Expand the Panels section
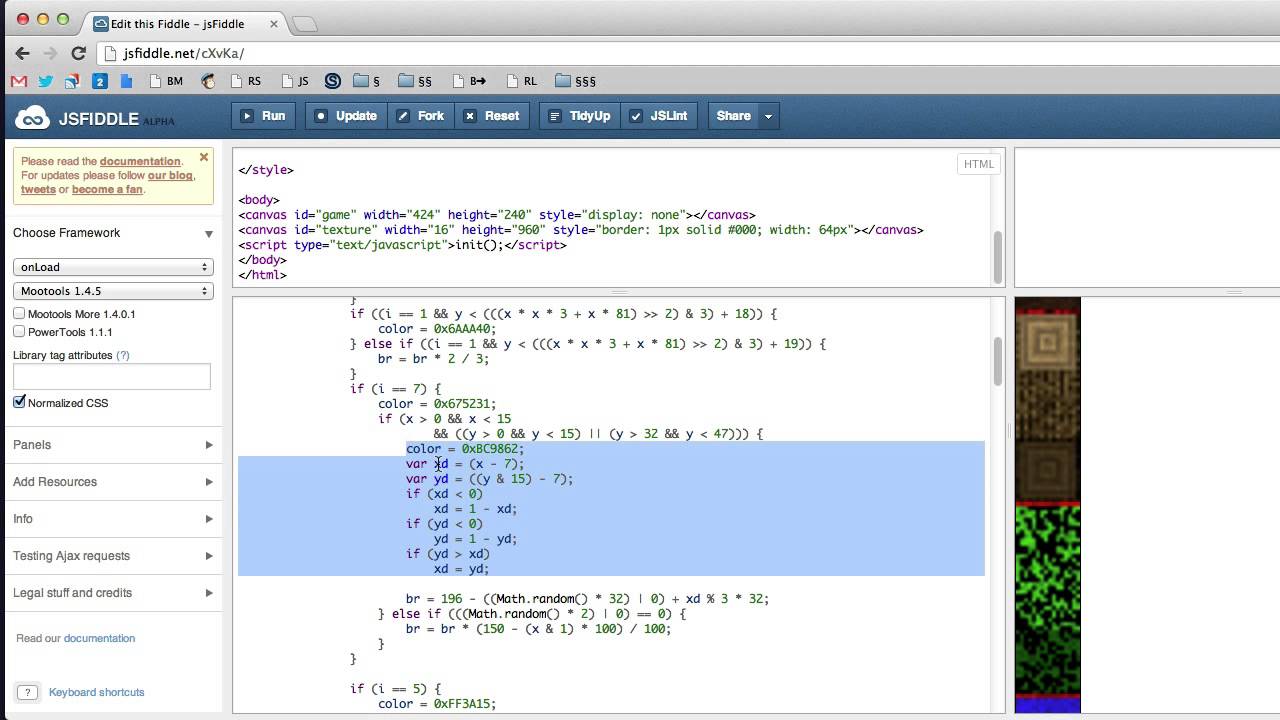The image size is (1280, 720). (x=112, y=445)
